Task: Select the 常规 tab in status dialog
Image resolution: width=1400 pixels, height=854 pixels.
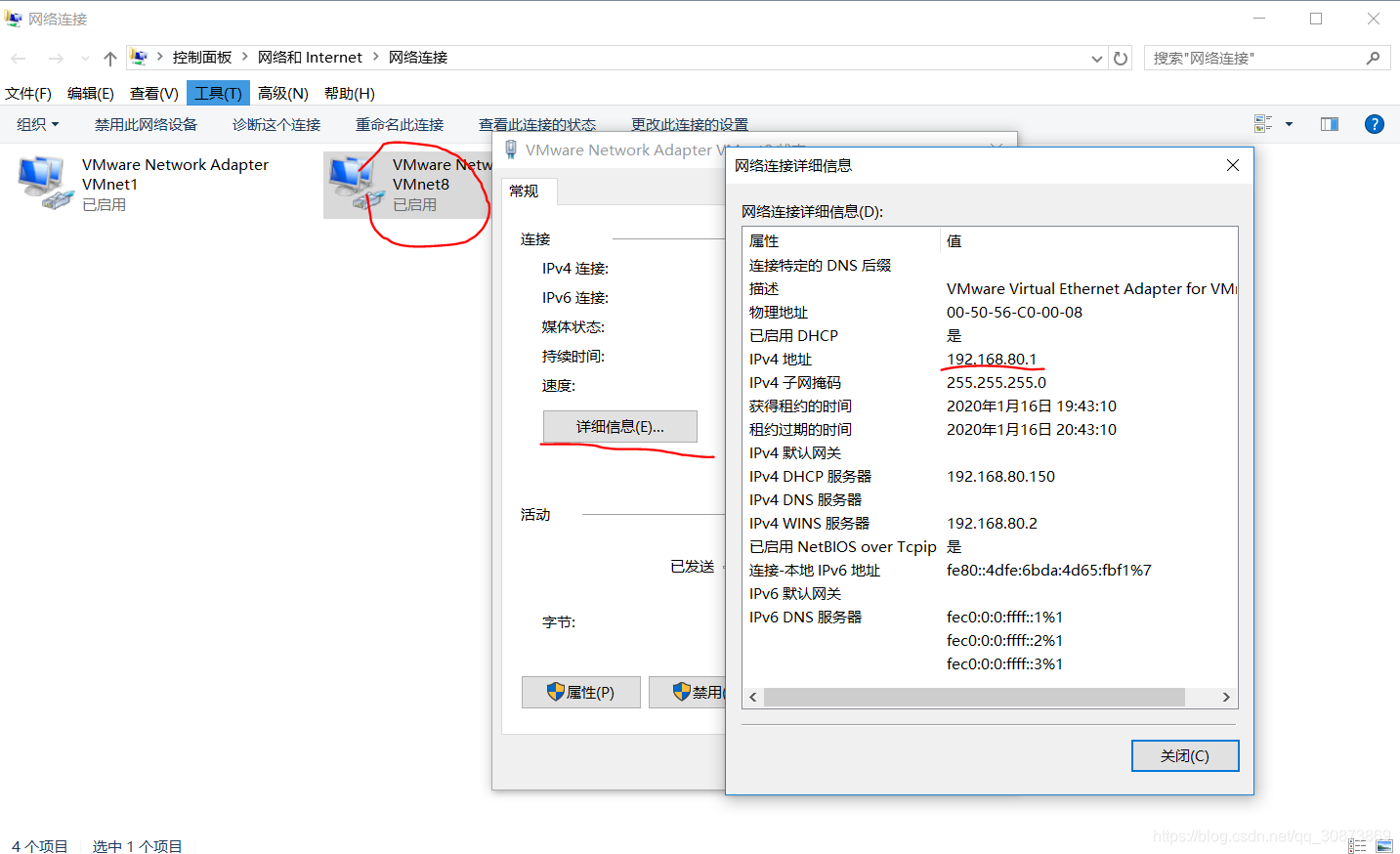Action: click(525, 192)
